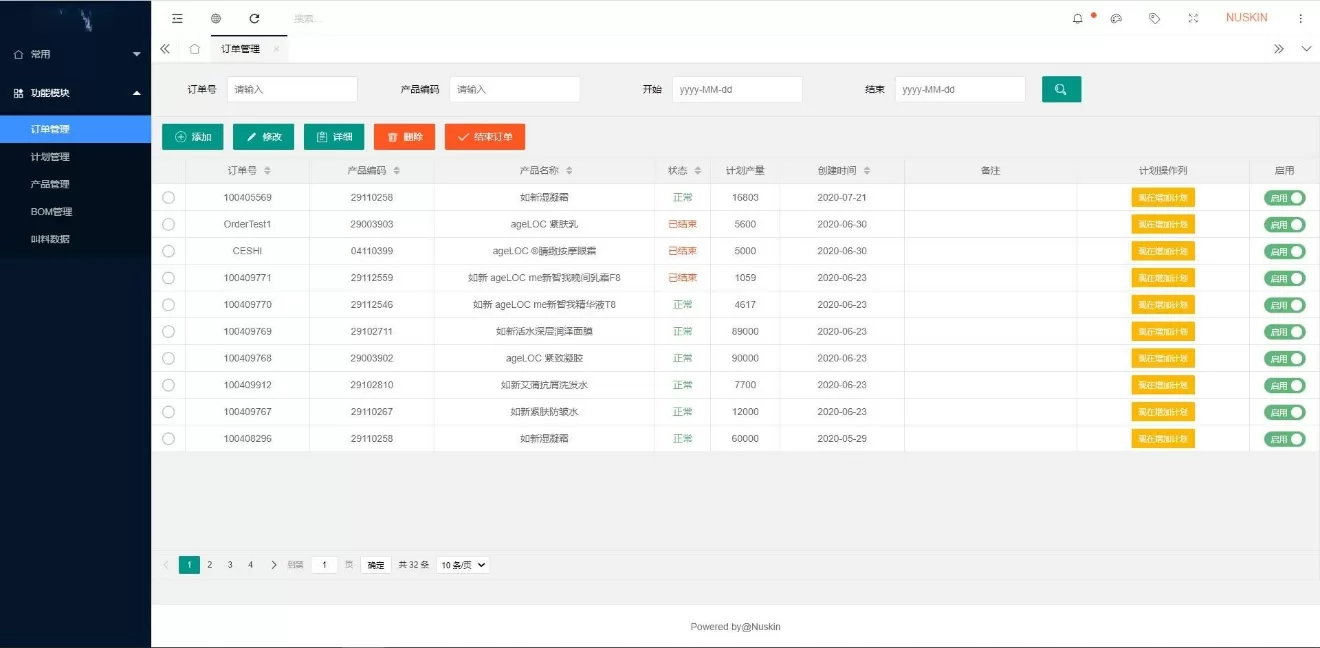Click the 添加 button
1320x648 pixels.
193,137
